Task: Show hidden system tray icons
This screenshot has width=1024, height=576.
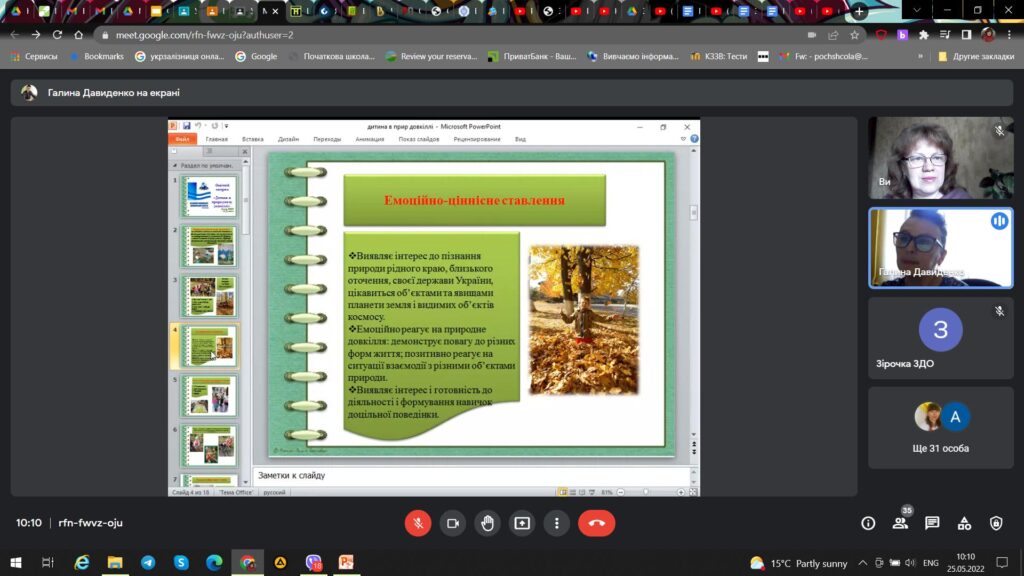Action: 863,562
